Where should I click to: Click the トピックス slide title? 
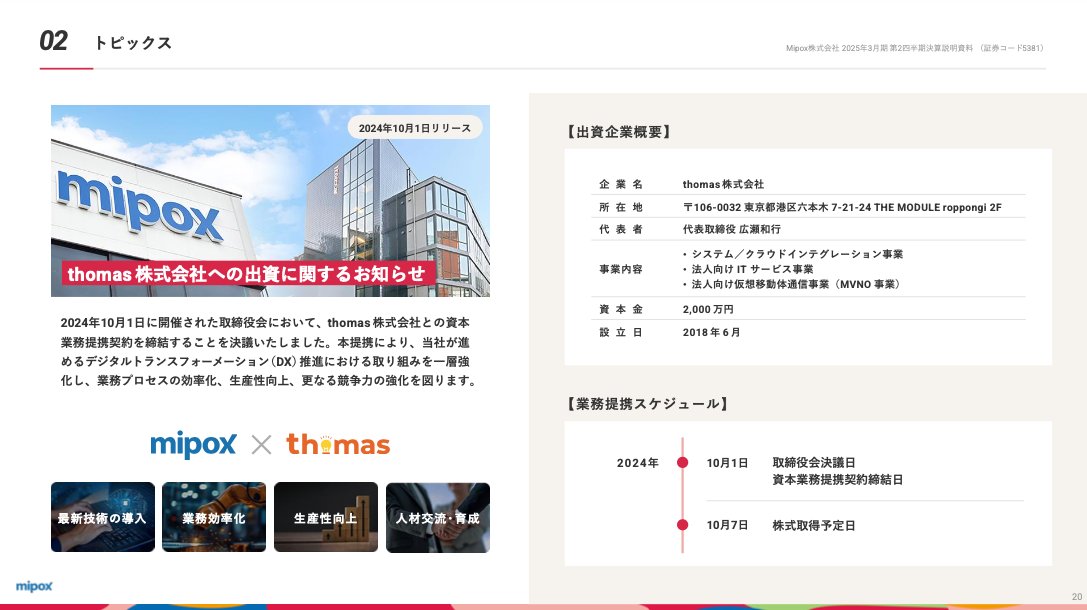click(133, 43)
